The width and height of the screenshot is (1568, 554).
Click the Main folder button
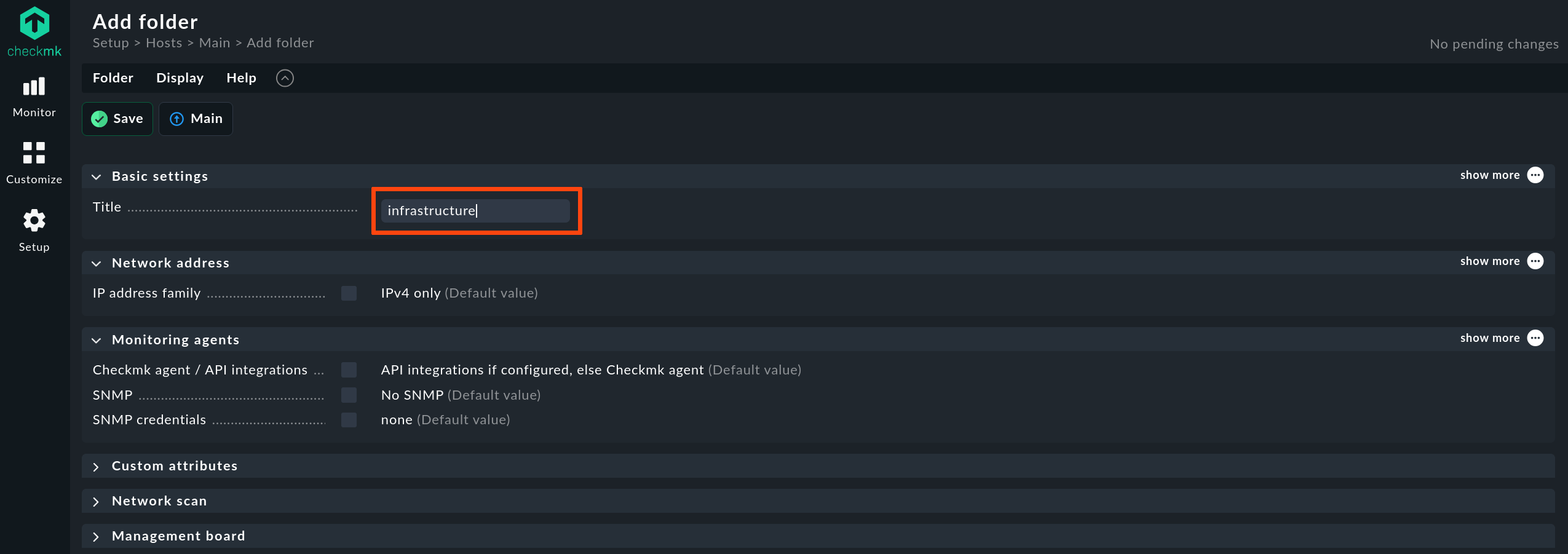[x=196, y=119]
